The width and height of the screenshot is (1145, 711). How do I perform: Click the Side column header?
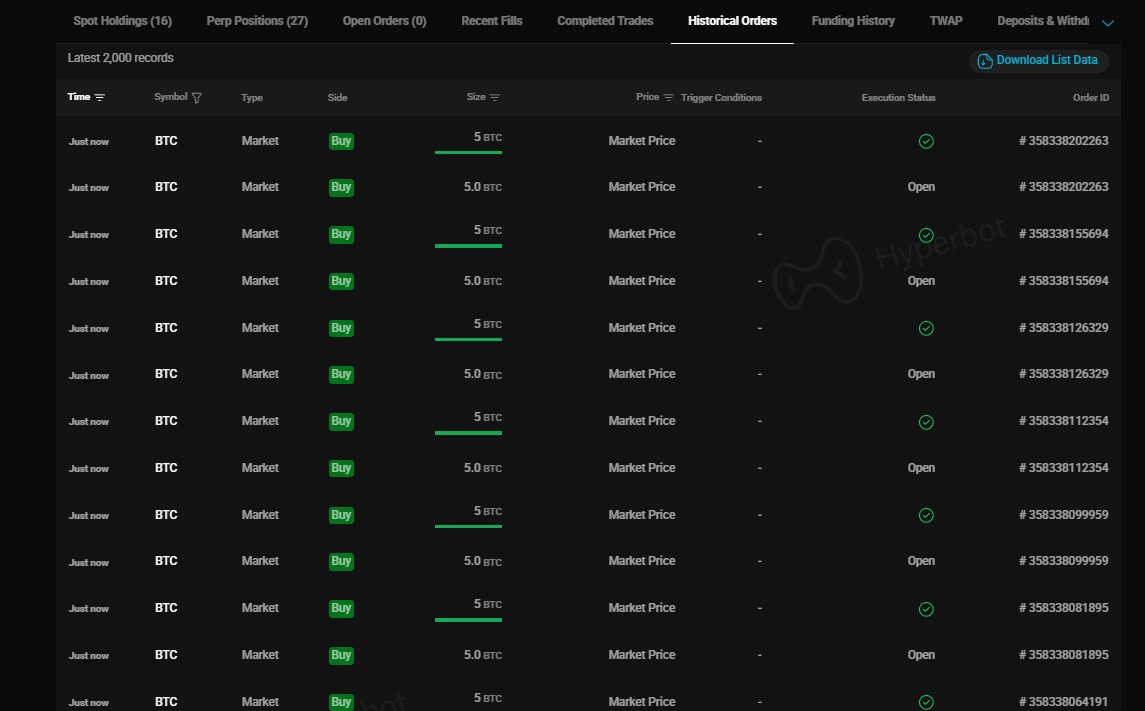337,98
